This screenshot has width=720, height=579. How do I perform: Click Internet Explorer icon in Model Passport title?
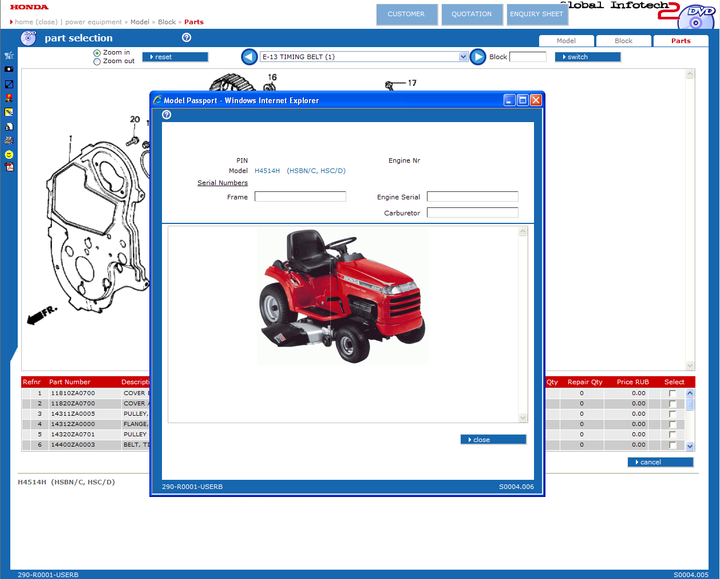pyautogui.click(x=158, y=100)
